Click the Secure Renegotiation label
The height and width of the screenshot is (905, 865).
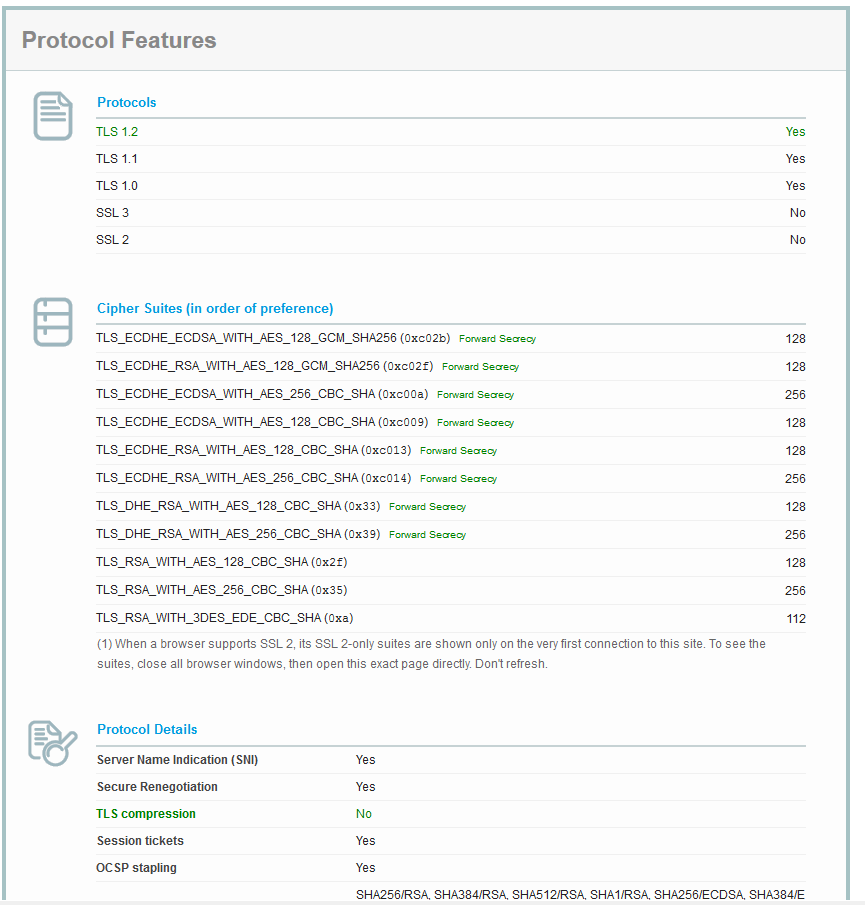(x=157, y=787)
